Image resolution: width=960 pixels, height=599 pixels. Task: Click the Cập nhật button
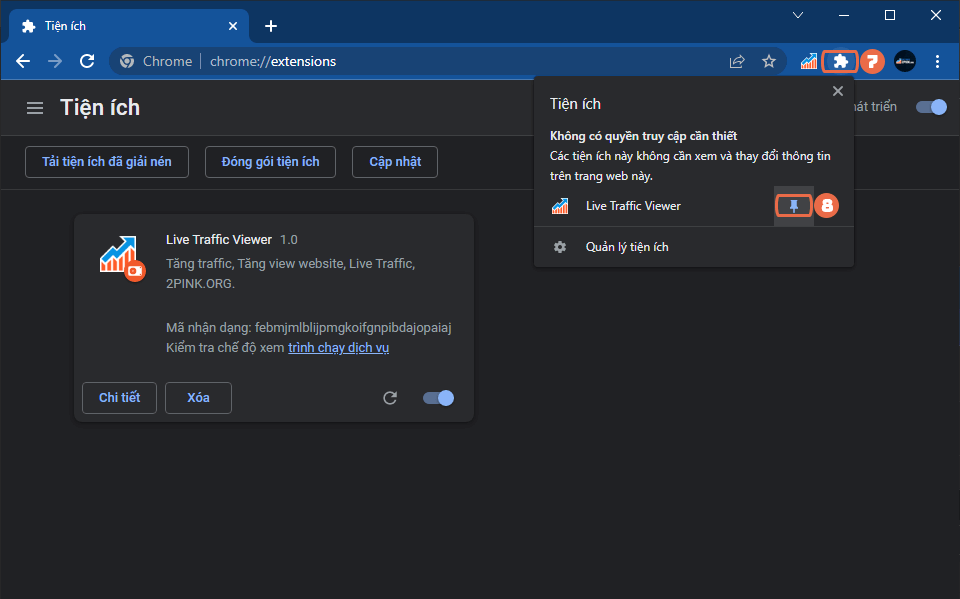pyautogui.click(x=395, y=162)
